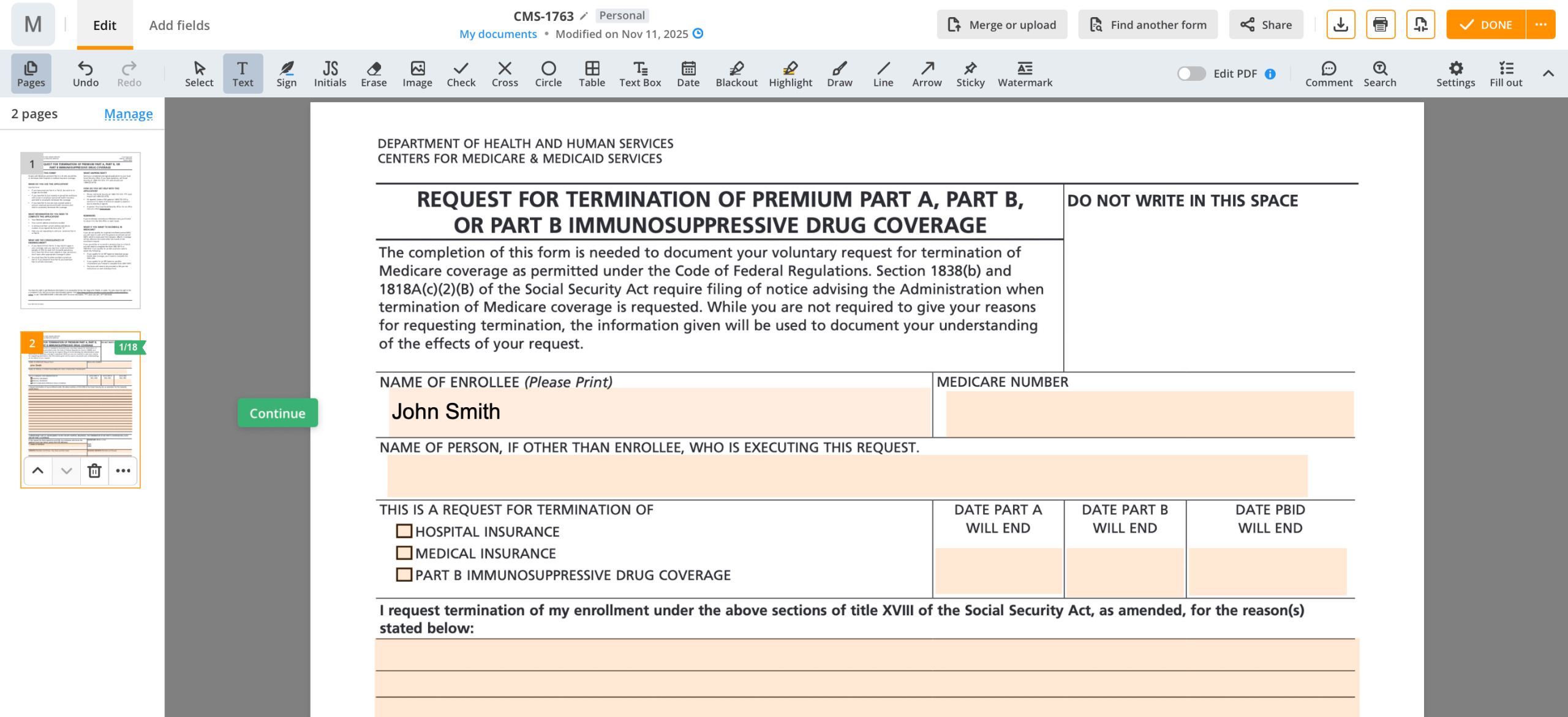
Task: Click the DONE button
Action: (x=1486, y=24)
